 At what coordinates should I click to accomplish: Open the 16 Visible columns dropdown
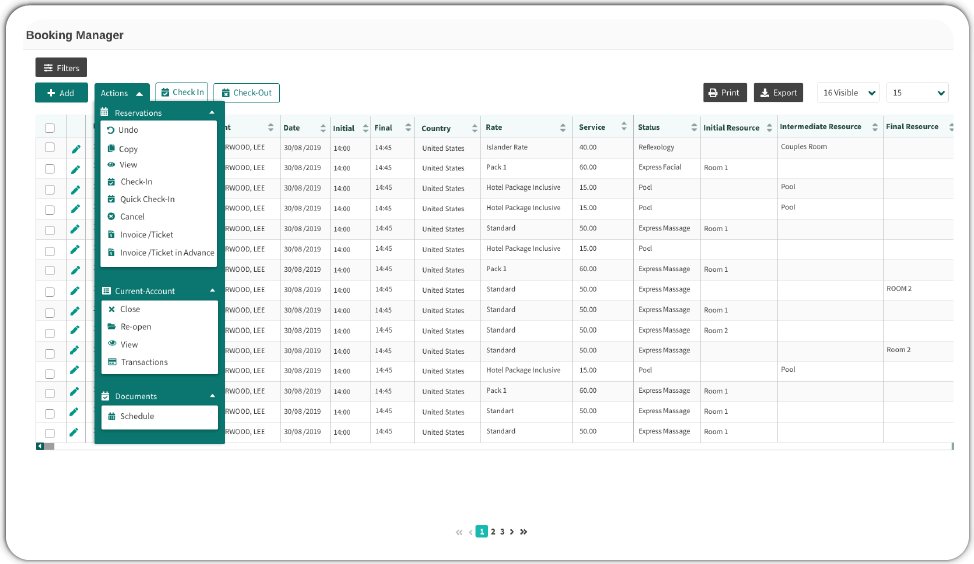click(849, 93)
